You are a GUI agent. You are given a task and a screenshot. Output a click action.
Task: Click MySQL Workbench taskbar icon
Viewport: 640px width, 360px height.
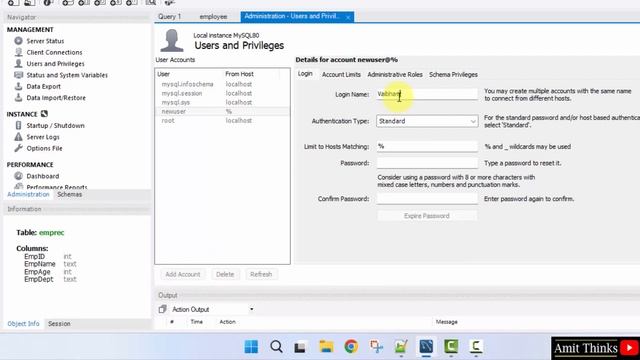pos(426,347)
